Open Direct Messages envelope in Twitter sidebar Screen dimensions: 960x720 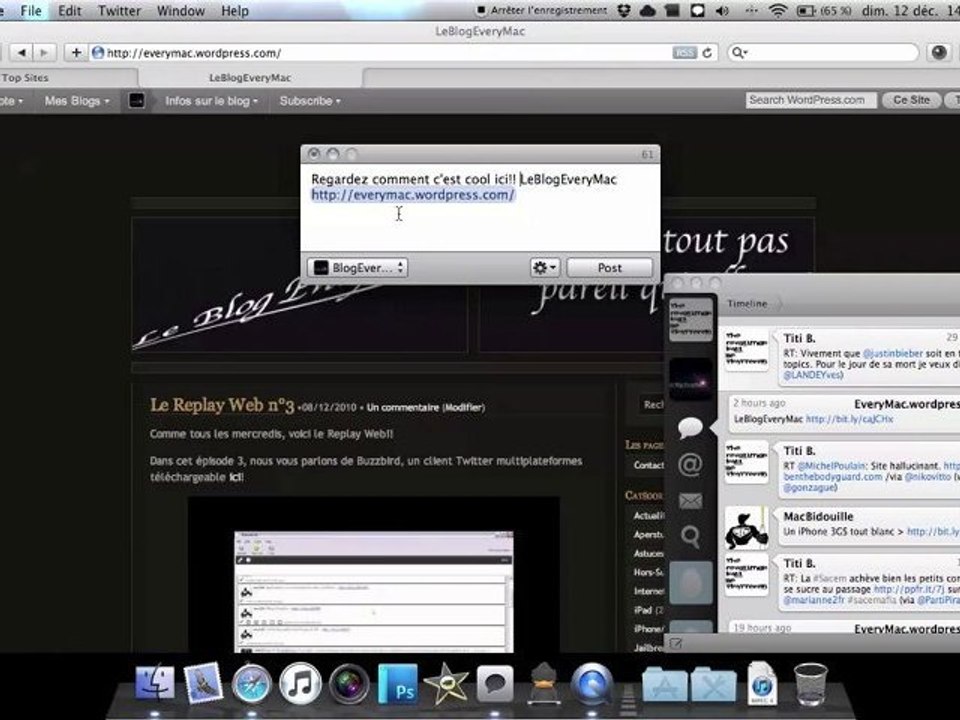pyautogui.click(x=690, y=501)
